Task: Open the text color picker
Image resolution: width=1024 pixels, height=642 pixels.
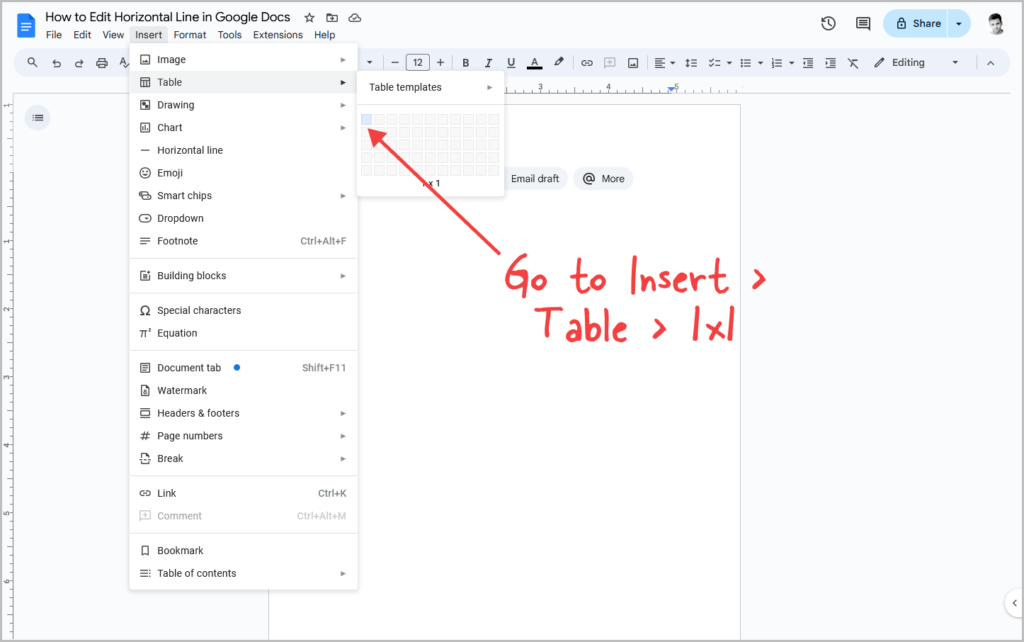Action: click(x=534, y=62)
